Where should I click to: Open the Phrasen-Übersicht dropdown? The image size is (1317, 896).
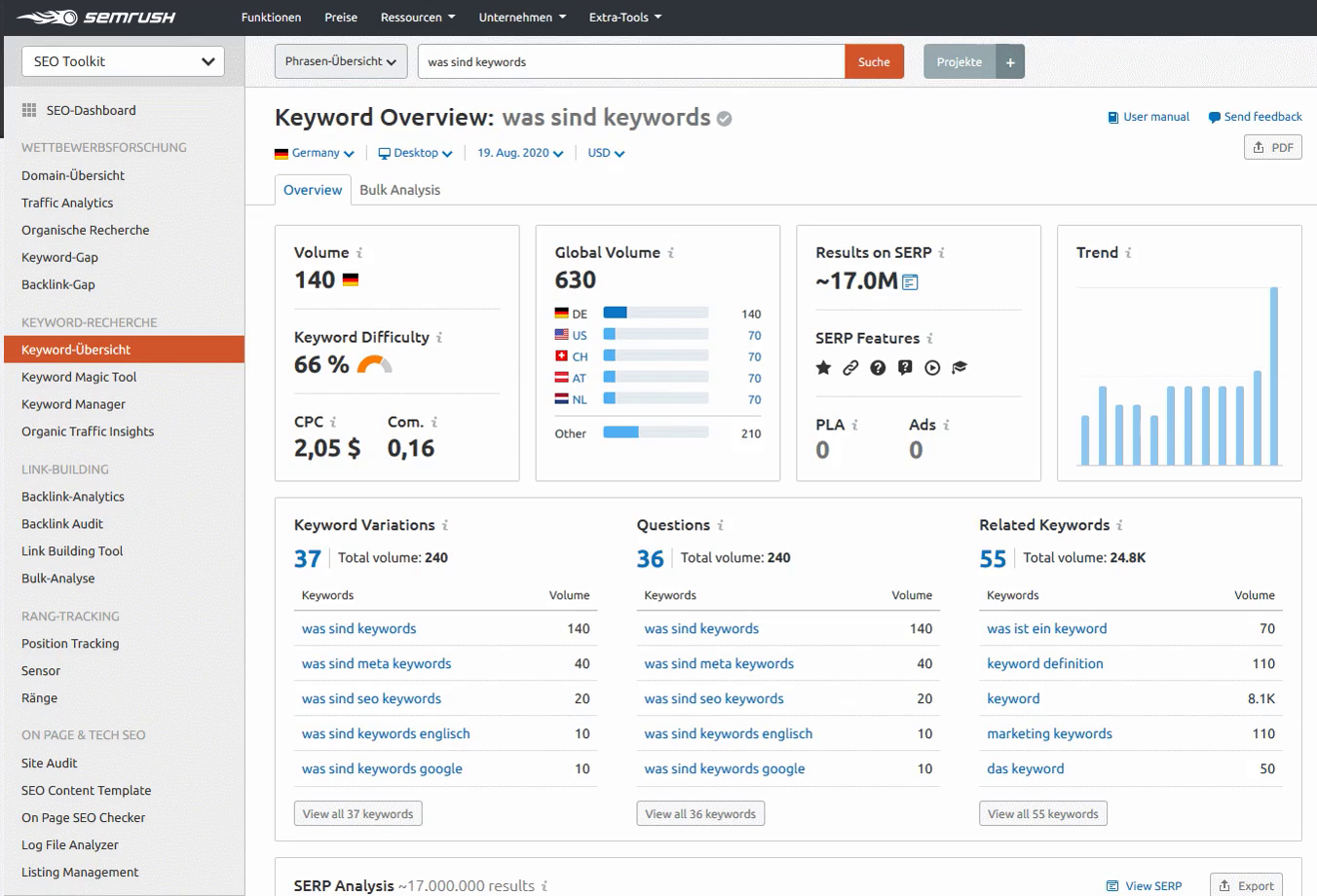coord(341,61)
